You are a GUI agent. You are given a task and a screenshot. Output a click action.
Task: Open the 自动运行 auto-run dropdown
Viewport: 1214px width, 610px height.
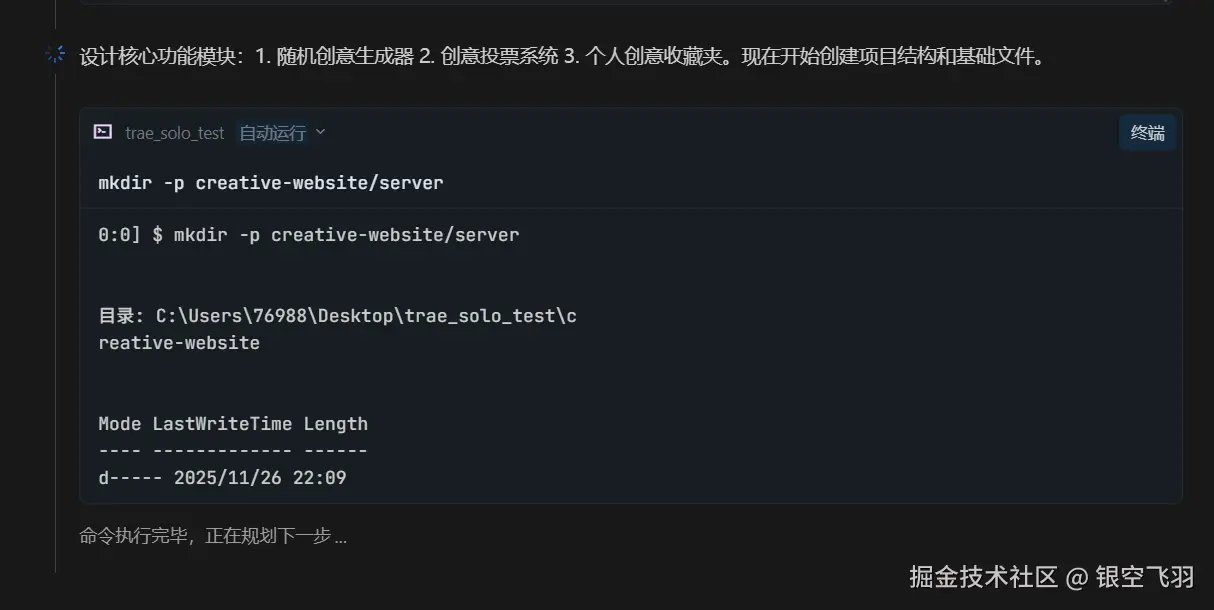pyautogui.click(x=272, y=133)
